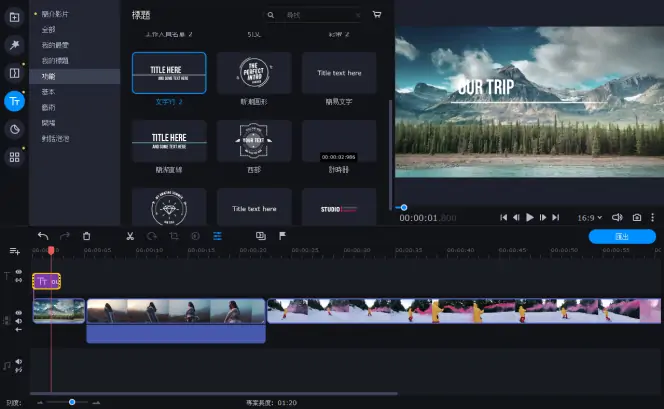Click the search magnifier icon
Viewport: 664px width, 409px height.
pyautogui.click(x=271, y=15)
